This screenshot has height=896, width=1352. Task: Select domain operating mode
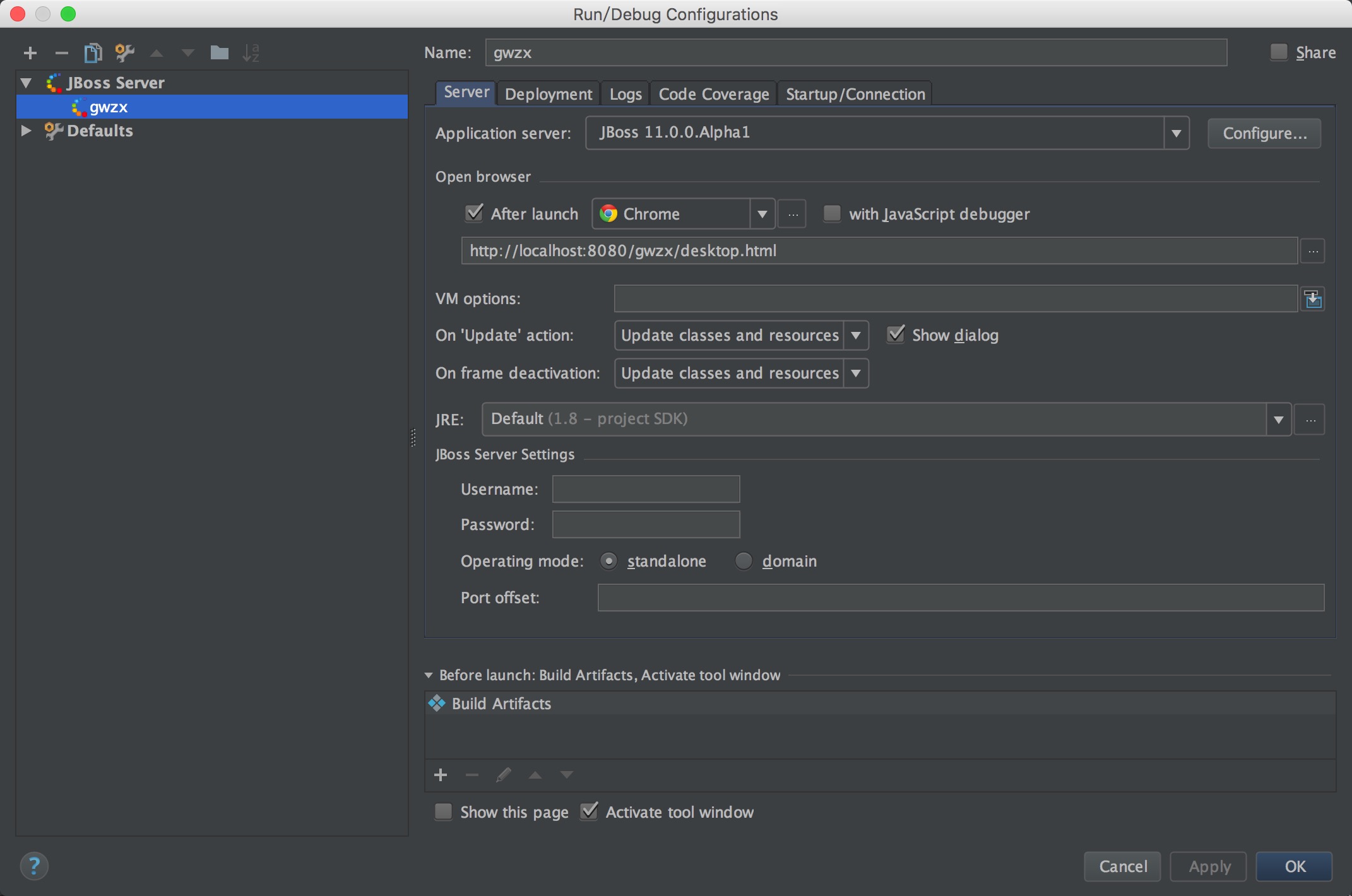click(x=744, y=561)
